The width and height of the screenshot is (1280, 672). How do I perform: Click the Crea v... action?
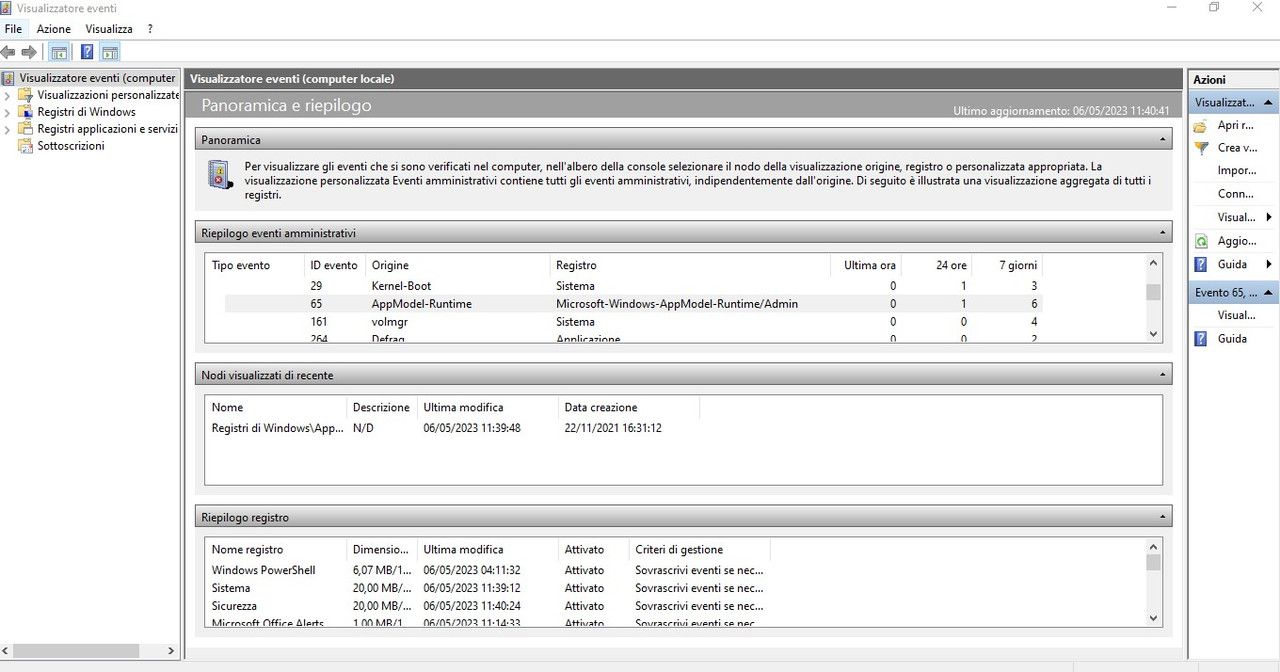pyautogui.click(x=1236, y=148)
